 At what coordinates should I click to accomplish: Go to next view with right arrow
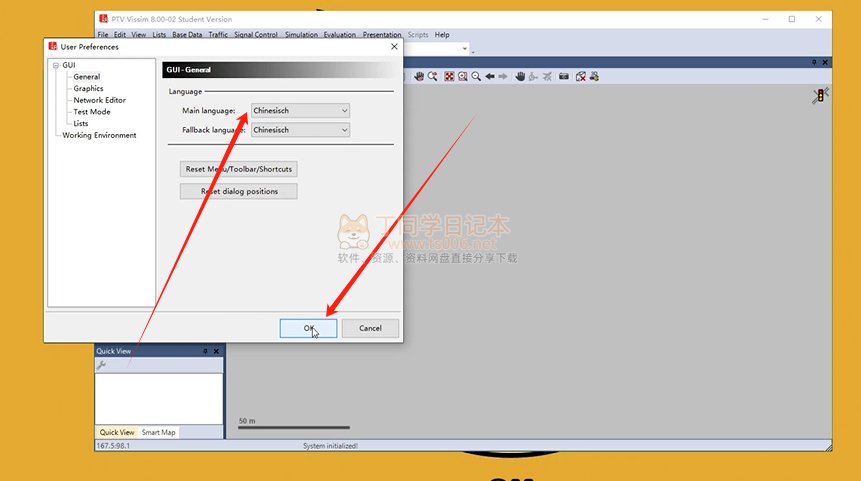click(502, 76)
